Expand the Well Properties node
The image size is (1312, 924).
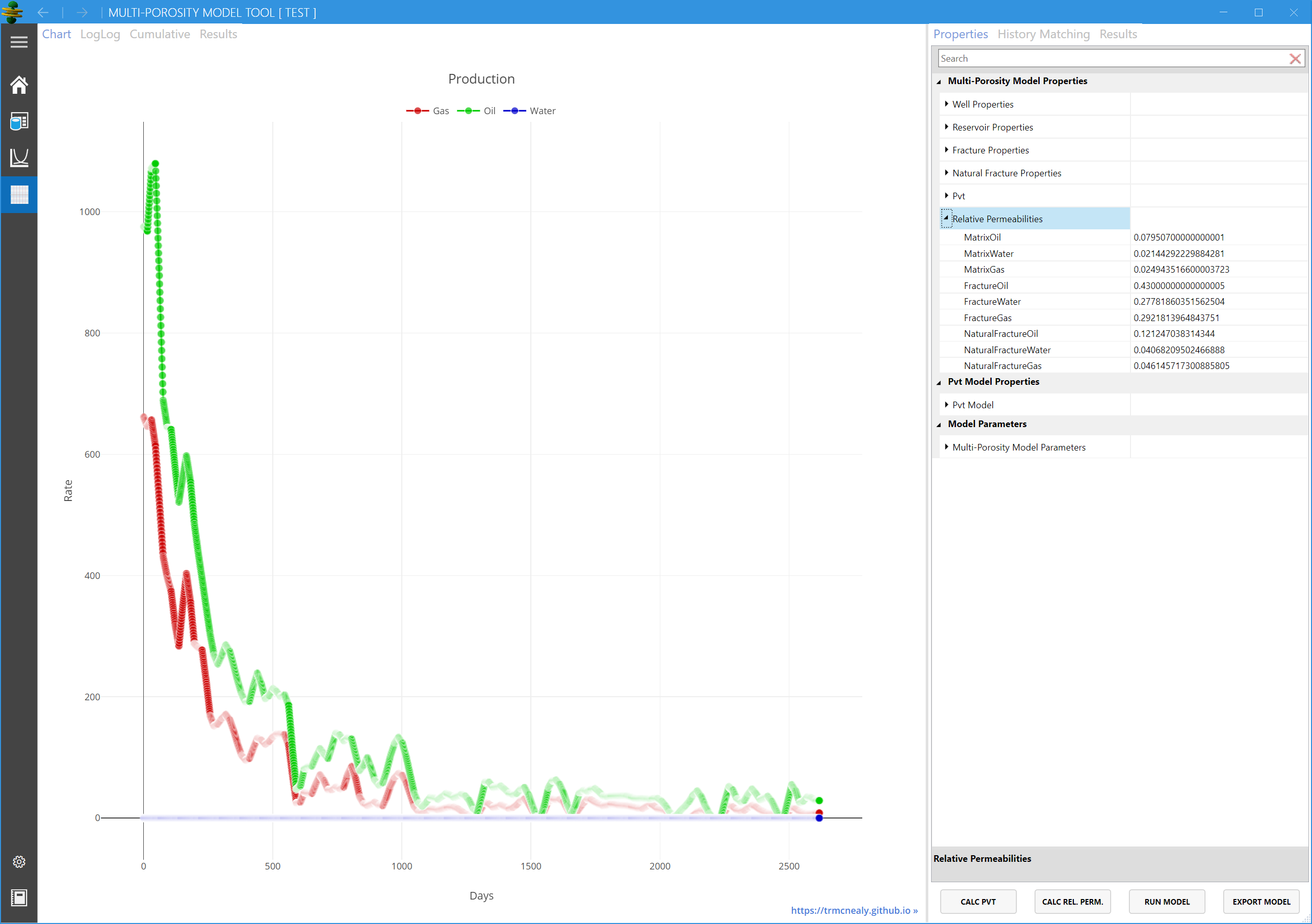[946, 104]
